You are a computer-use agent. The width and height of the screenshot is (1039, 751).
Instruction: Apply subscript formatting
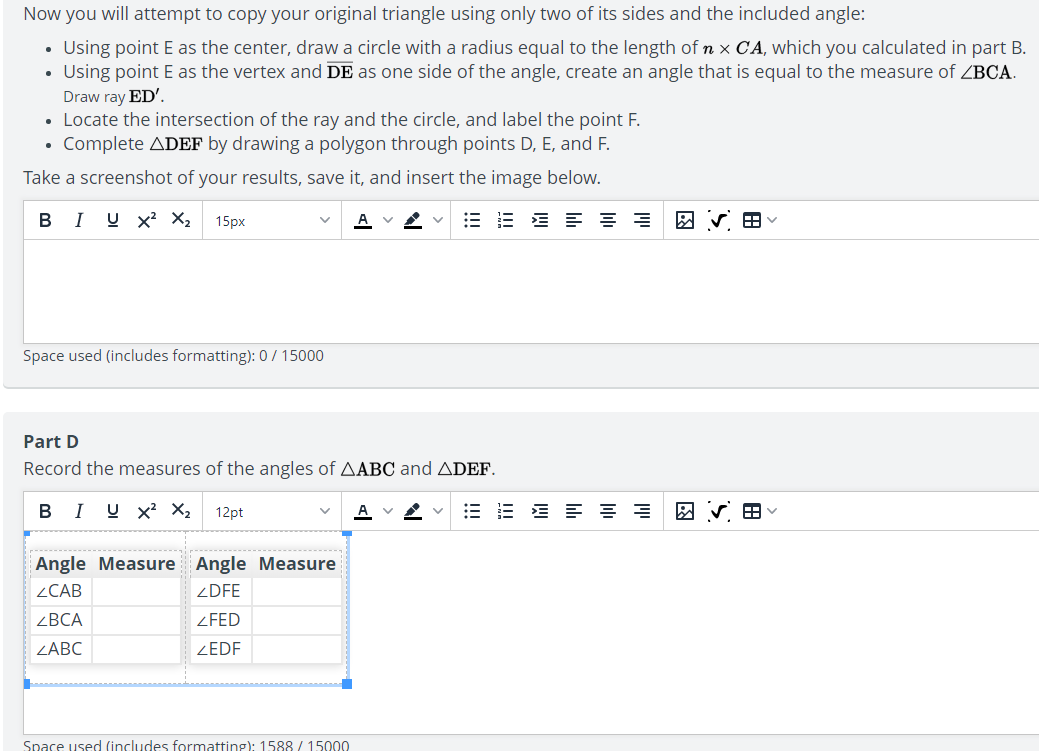(179, 220)
